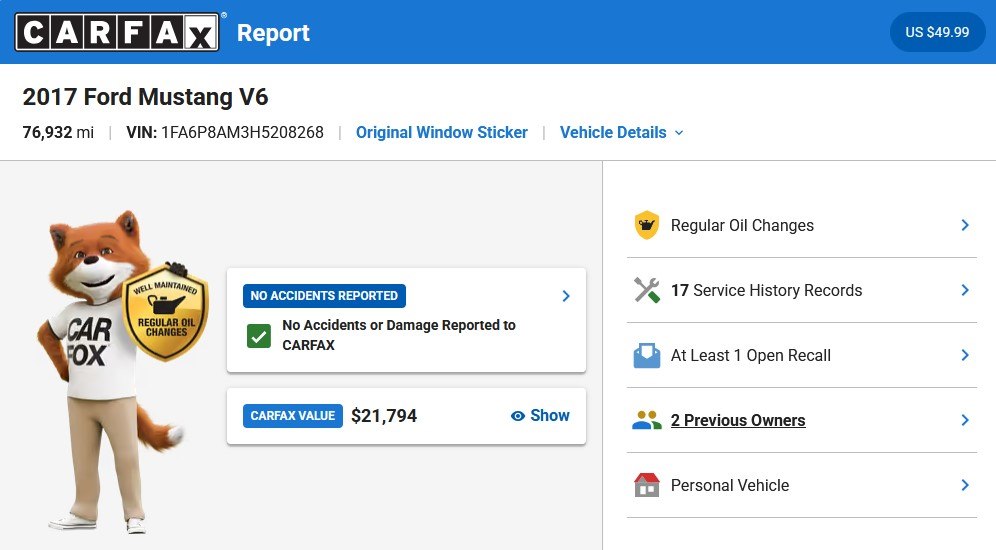Click the 2017 Ford Mustang V6 heading
The height and width of the screenshot is (550, 996).
[x=145, y=97]
